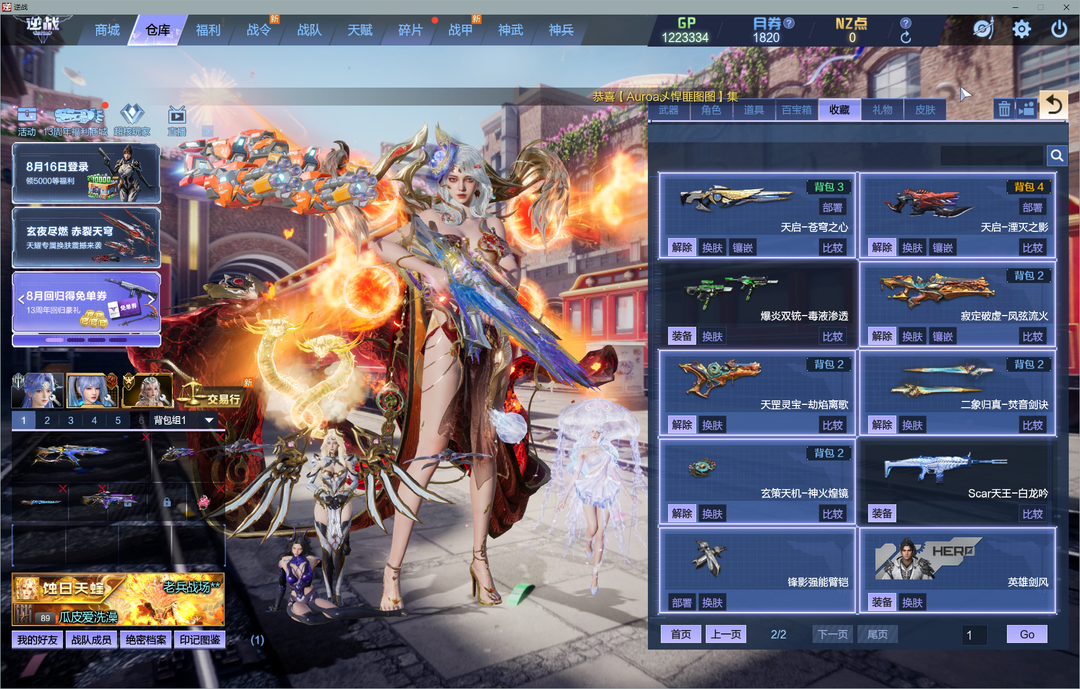Expand the 背包组1 dropdown
This screenshot has width=1080, height=689.
tap(209, 420)
